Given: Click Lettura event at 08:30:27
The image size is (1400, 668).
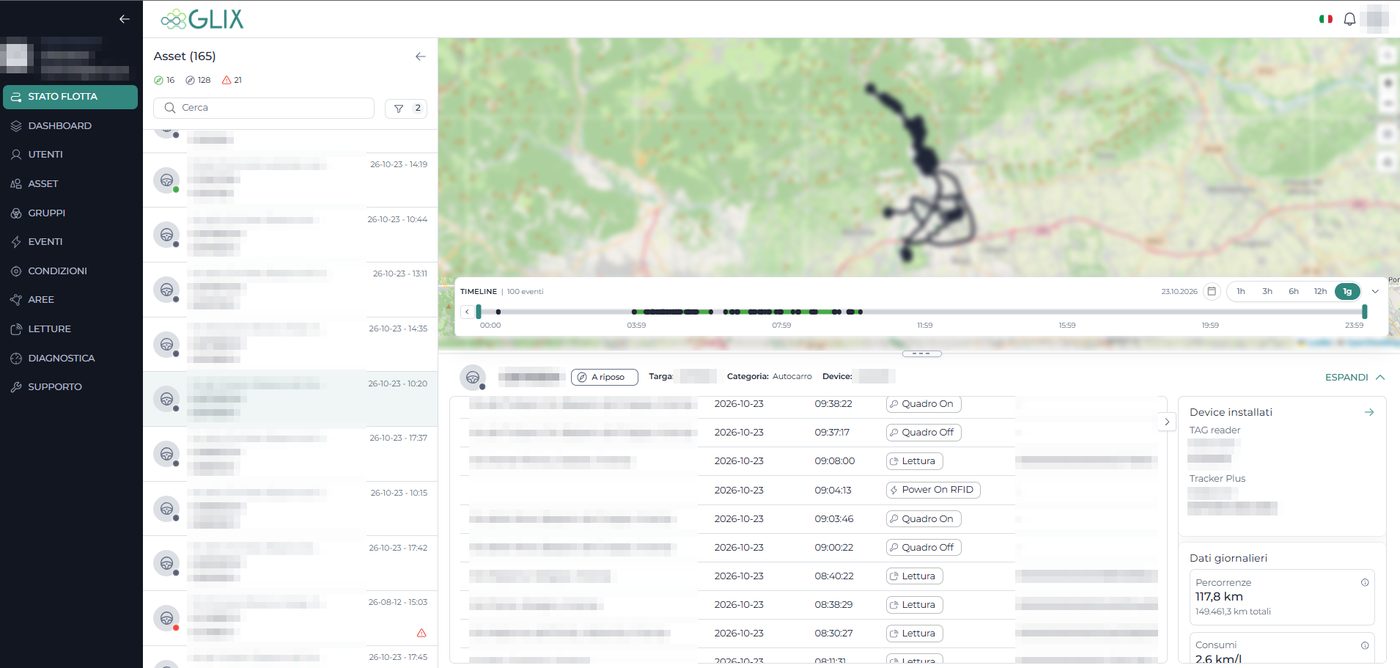Looking at the screenshot, I should [x=914, y=633].
